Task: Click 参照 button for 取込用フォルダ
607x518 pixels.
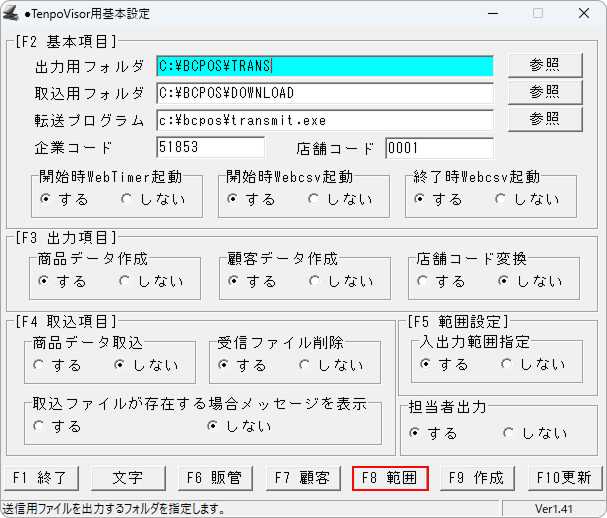Action: (x=544, y=92)
